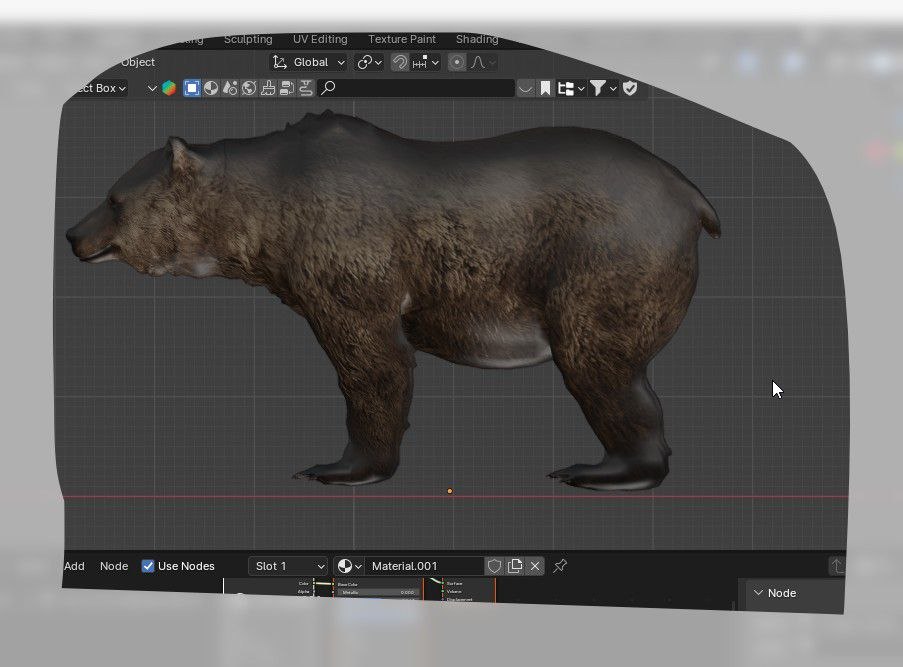903x667 pixels.
Task: Open the Object menu
Action: 137,62
